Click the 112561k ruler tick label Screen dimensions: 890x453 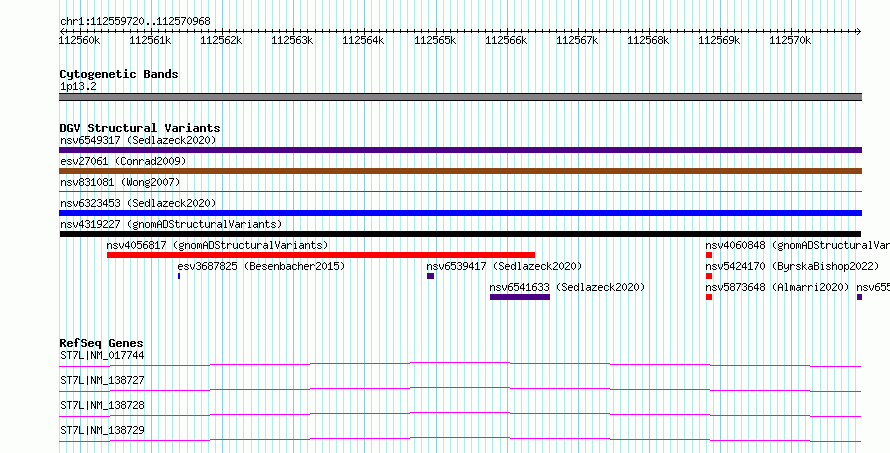click(151, 40)
